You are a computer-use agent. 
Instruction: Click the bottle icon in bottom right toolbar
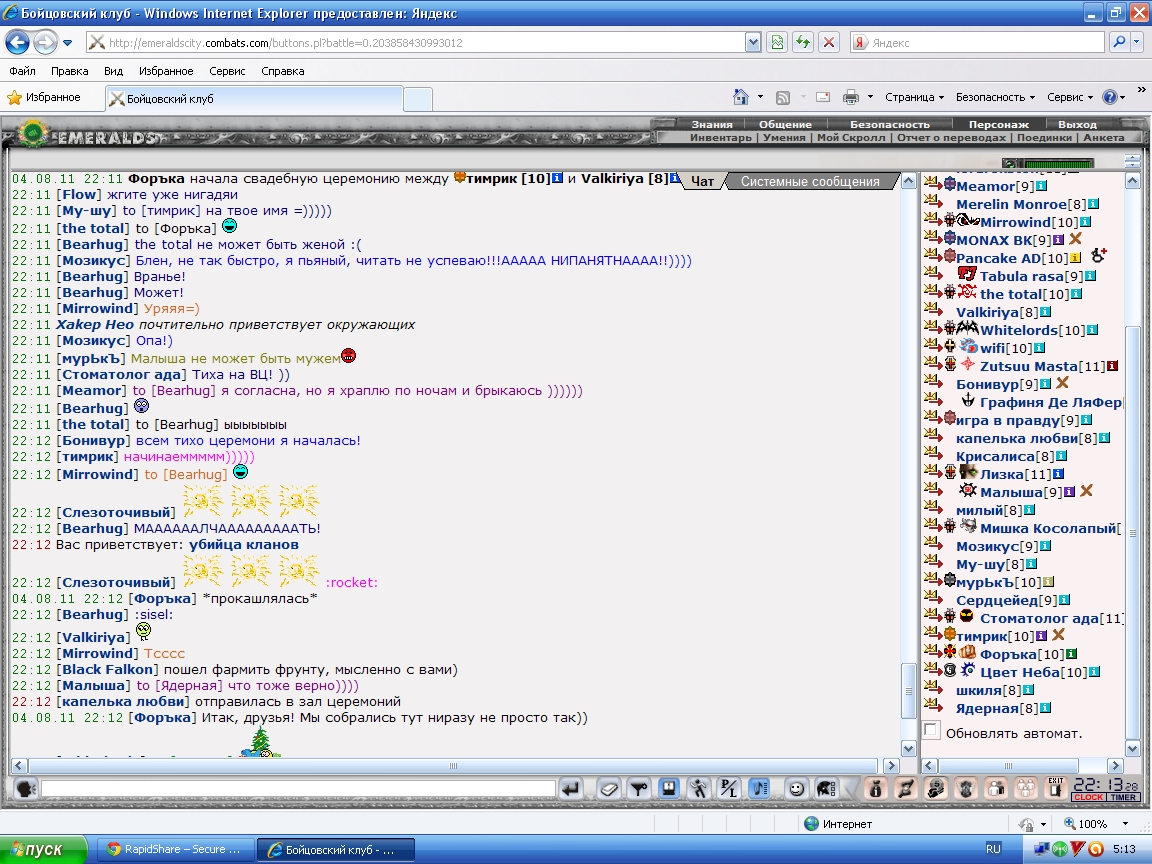[875, 789]
